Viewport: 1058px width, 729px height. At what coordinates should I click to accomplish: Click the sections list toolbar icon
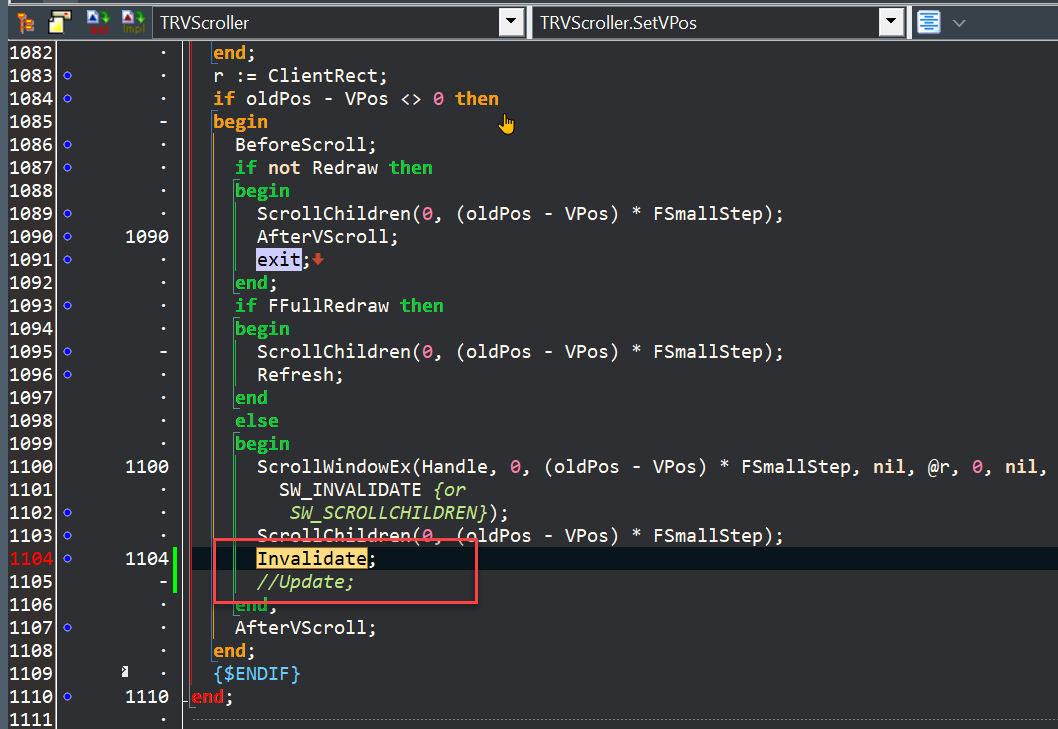pos(60,23)
